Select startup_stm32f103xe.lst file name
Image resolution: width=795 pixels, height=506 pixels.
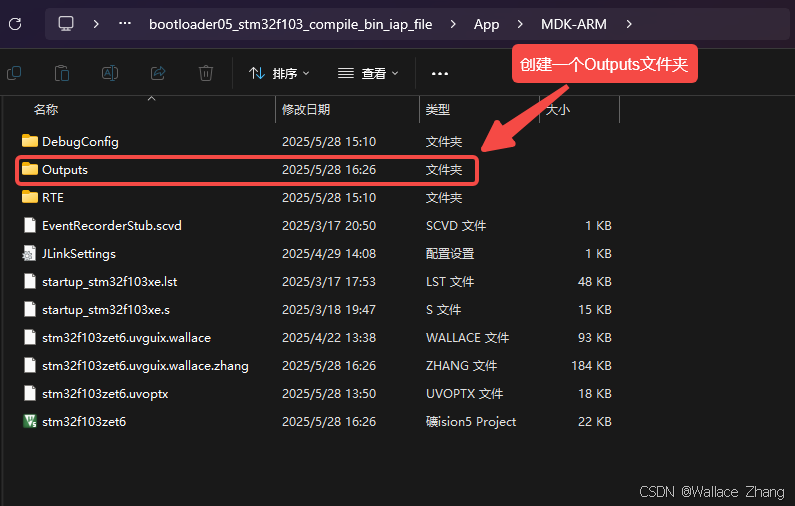point(110,281)
